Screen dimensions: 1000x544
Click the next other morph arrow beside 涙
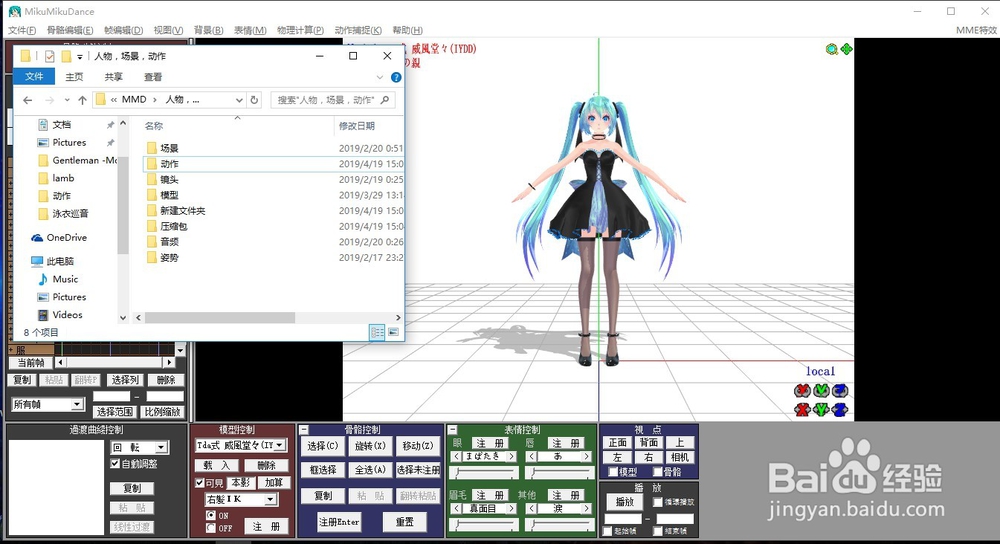[x=586, y=509]
